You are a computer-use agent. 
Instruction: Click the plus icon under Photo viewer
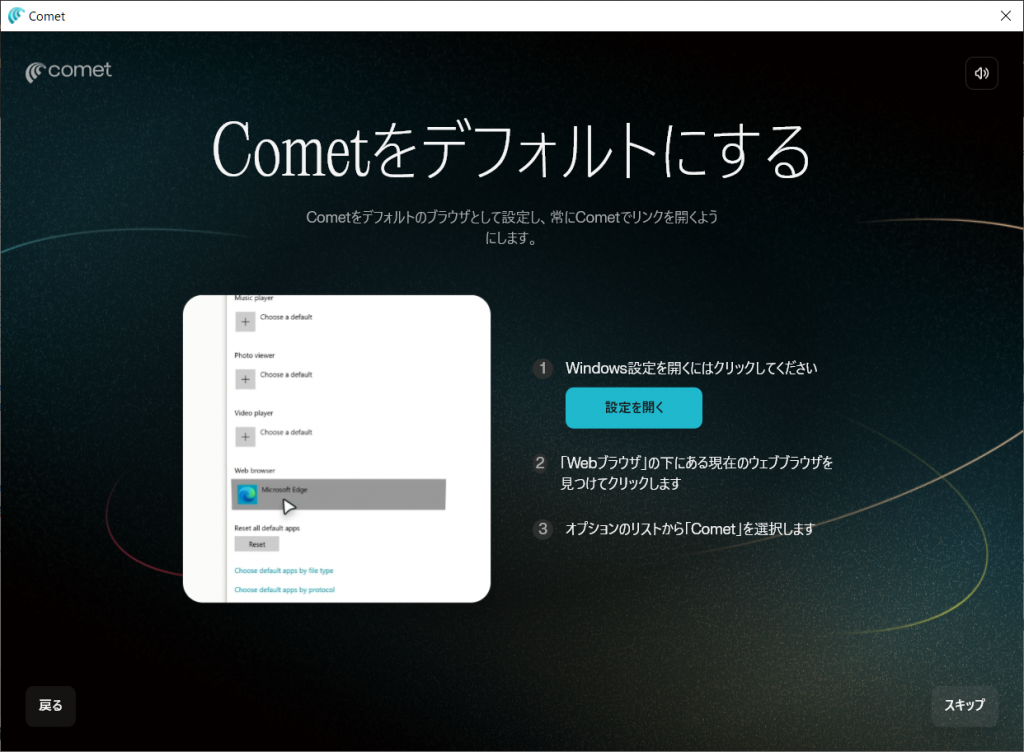245,379
